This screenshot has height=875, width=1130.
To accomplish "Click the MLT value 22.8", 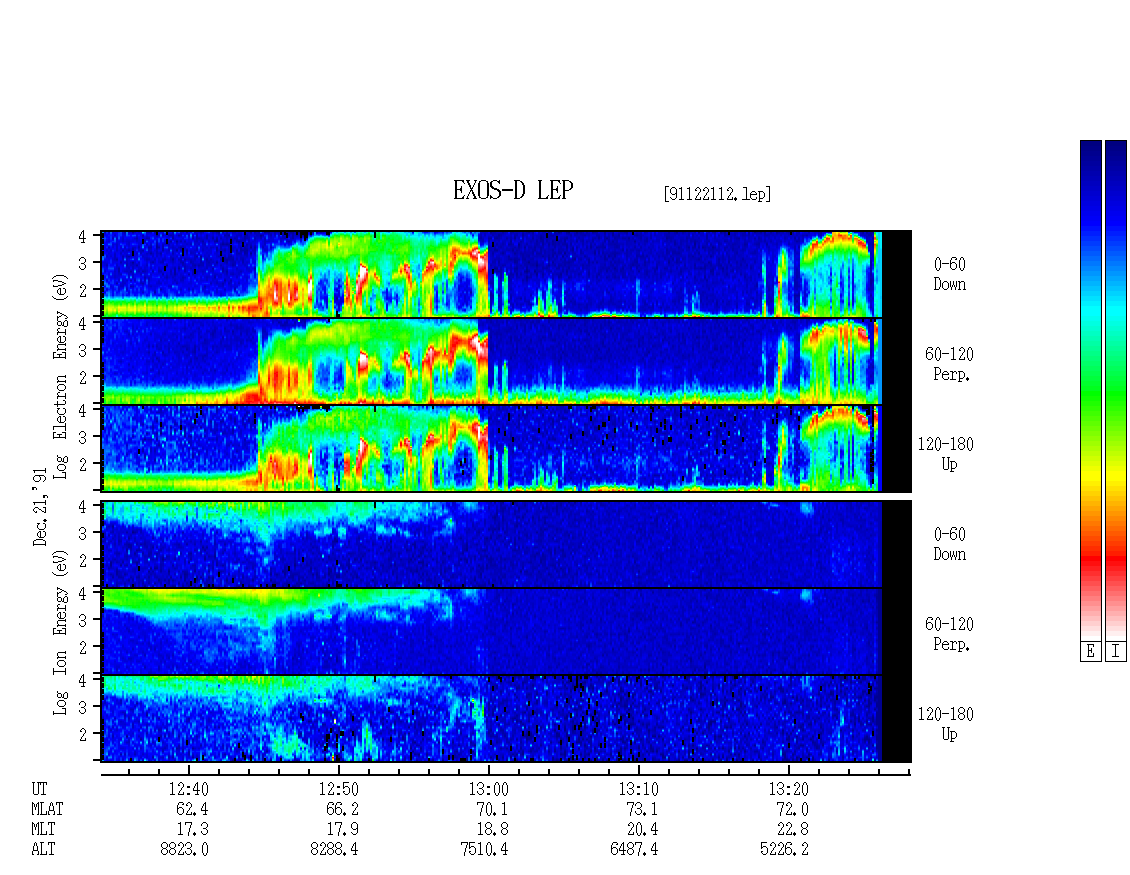I will [792, 830].
